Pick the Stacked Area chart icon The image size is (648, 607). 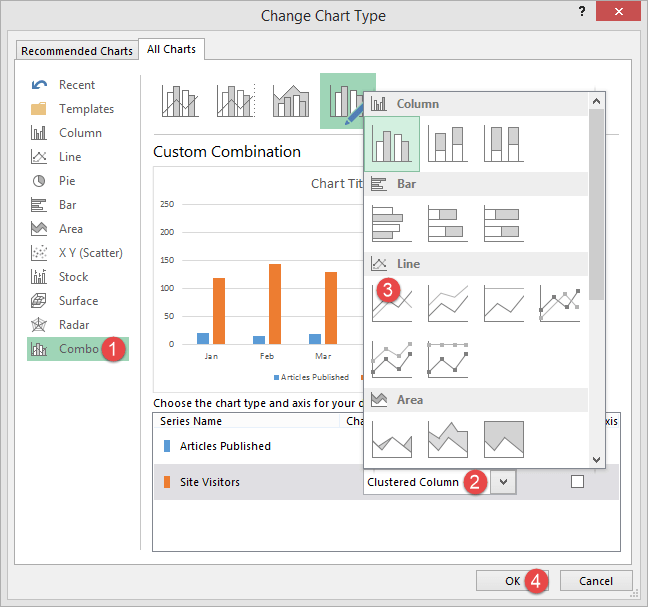[447, 438]
